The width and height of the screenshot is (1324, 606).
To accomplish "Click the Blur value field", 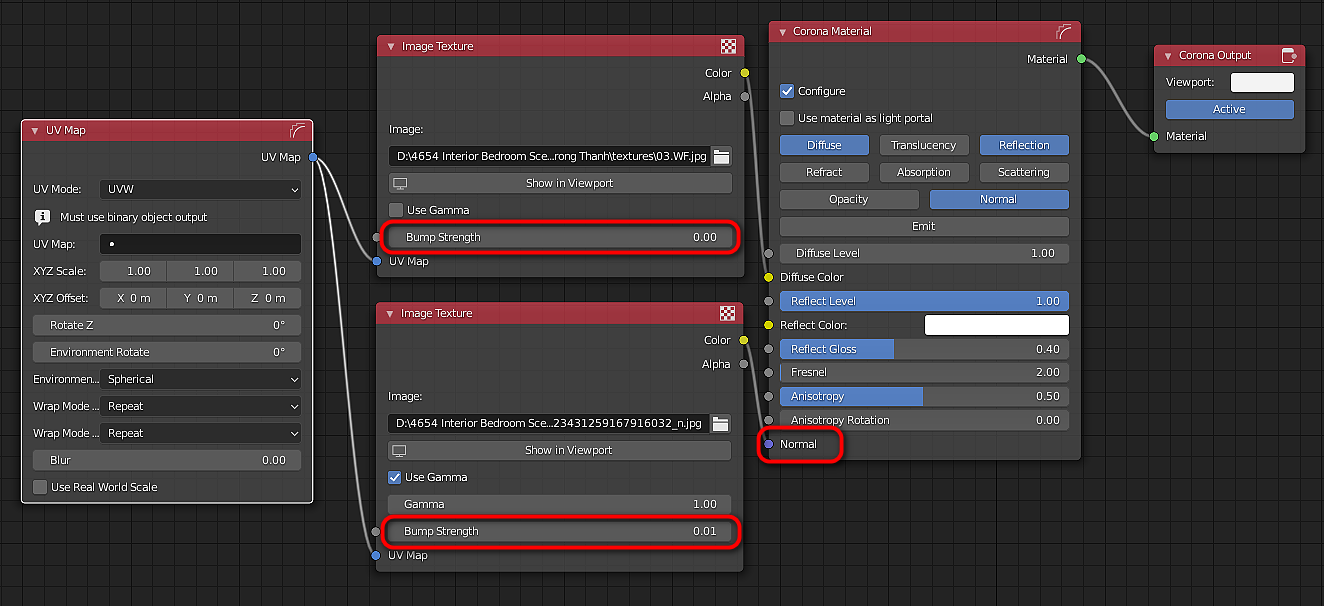I will pos(167,460).
